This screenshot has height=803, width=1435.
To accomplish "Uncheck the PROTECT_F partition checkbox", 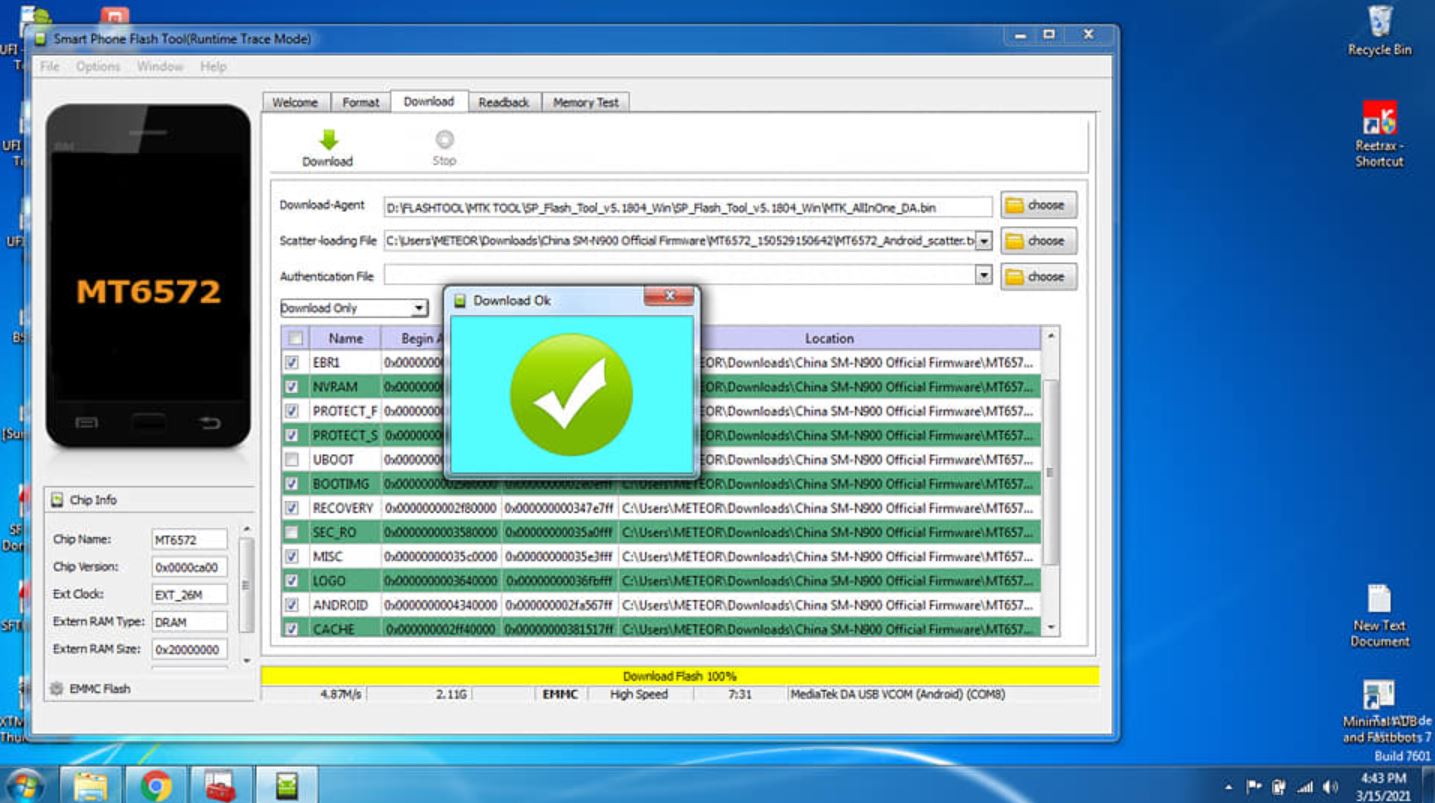I will [292, 411].
